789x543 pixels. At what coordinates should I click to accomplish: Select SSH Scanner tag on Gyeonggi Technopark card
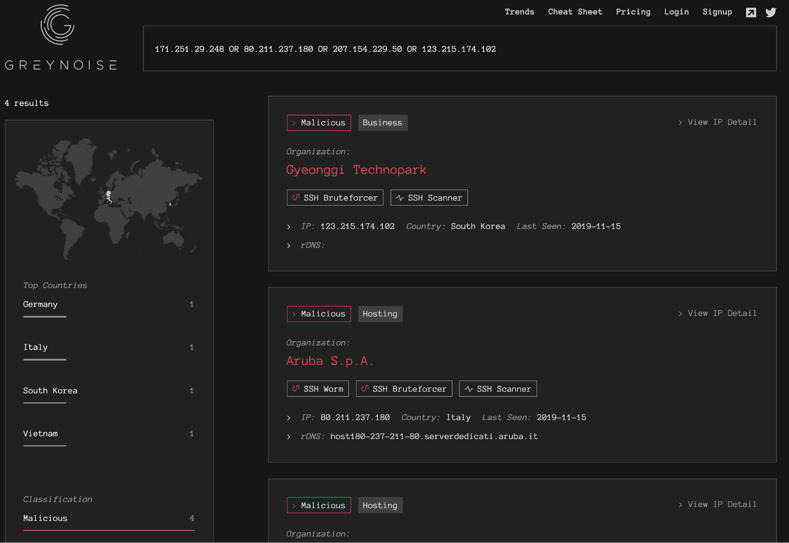pyautogui.click(x=429, y=198)
